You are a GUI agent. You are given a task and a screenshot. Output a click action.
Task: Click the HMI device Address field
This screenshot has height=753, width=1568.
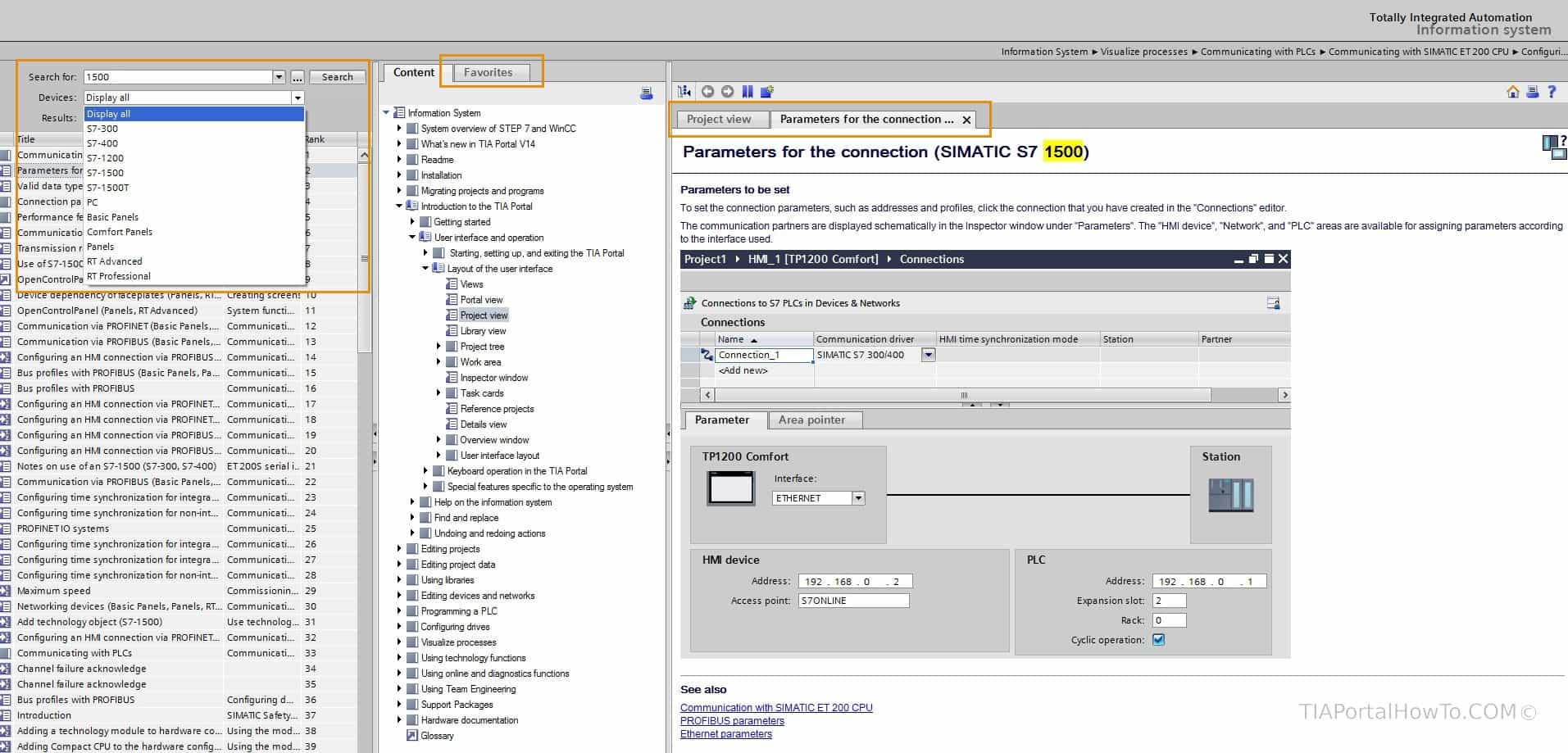point(854,580)
